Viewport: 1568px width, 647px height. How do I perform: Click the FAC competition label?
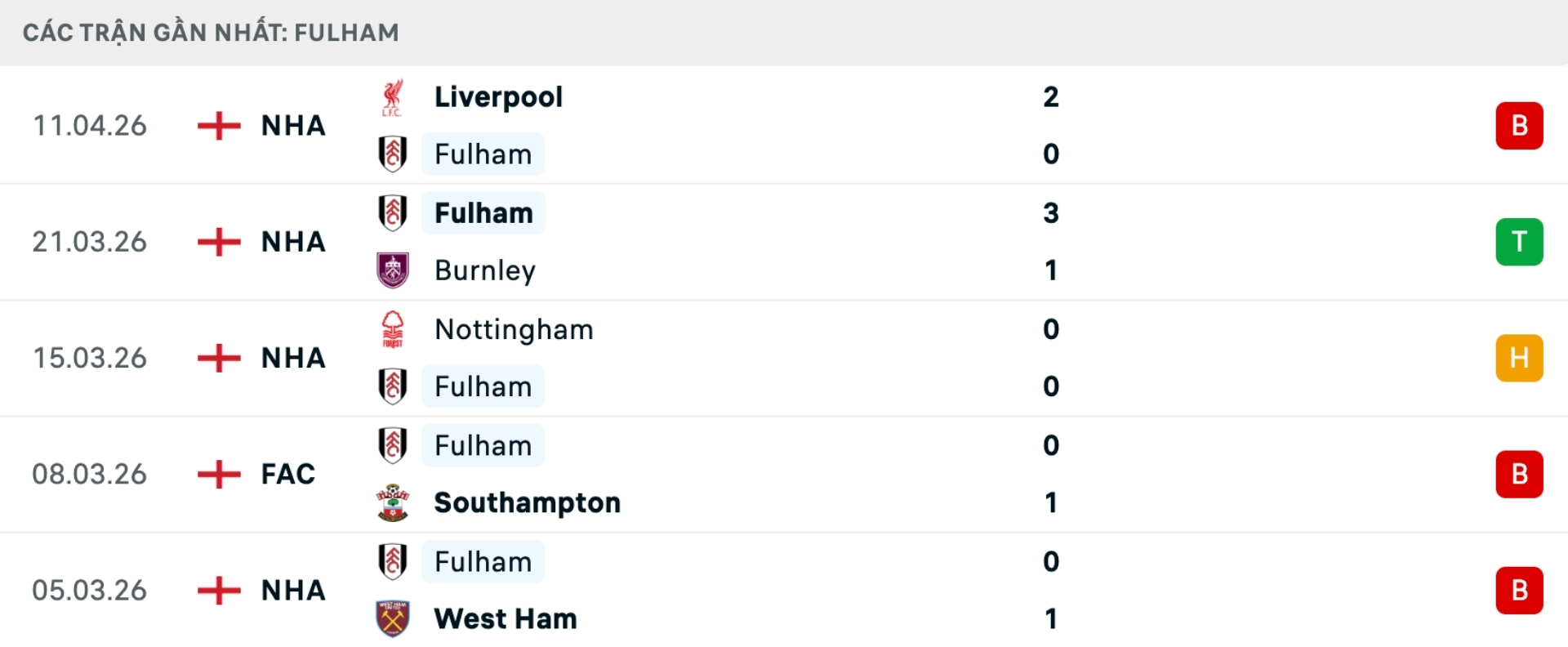coord(287,474)
